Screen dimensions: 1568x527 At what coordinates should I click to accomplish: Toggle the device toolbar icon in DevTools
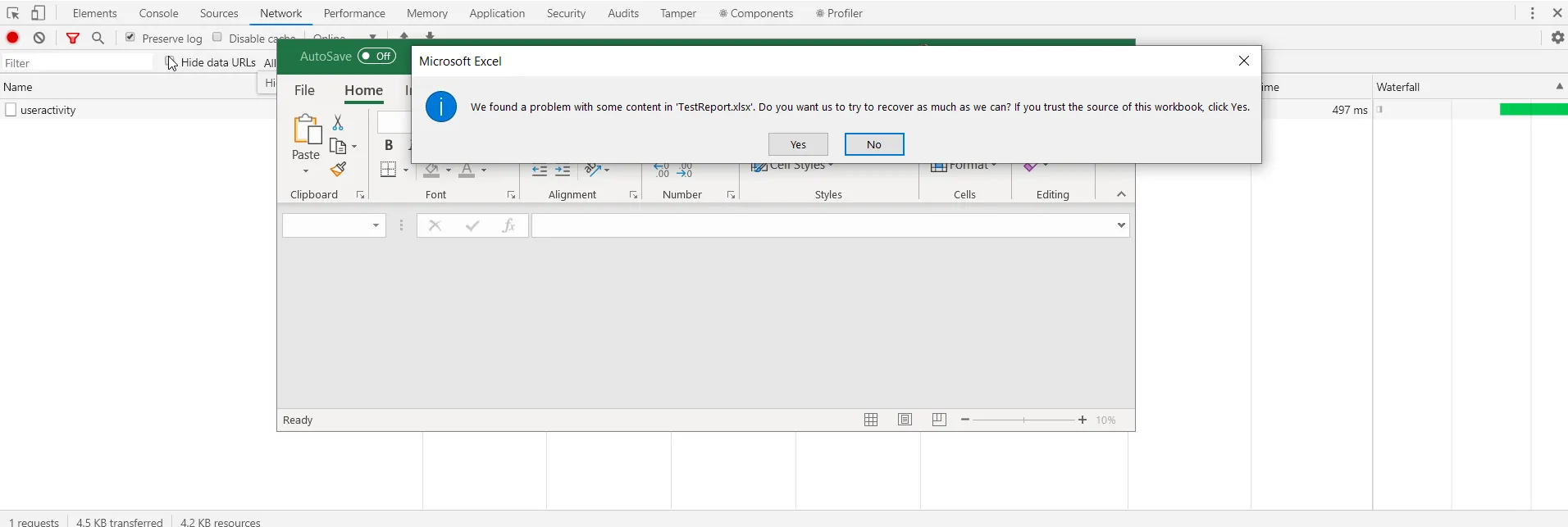39,13
